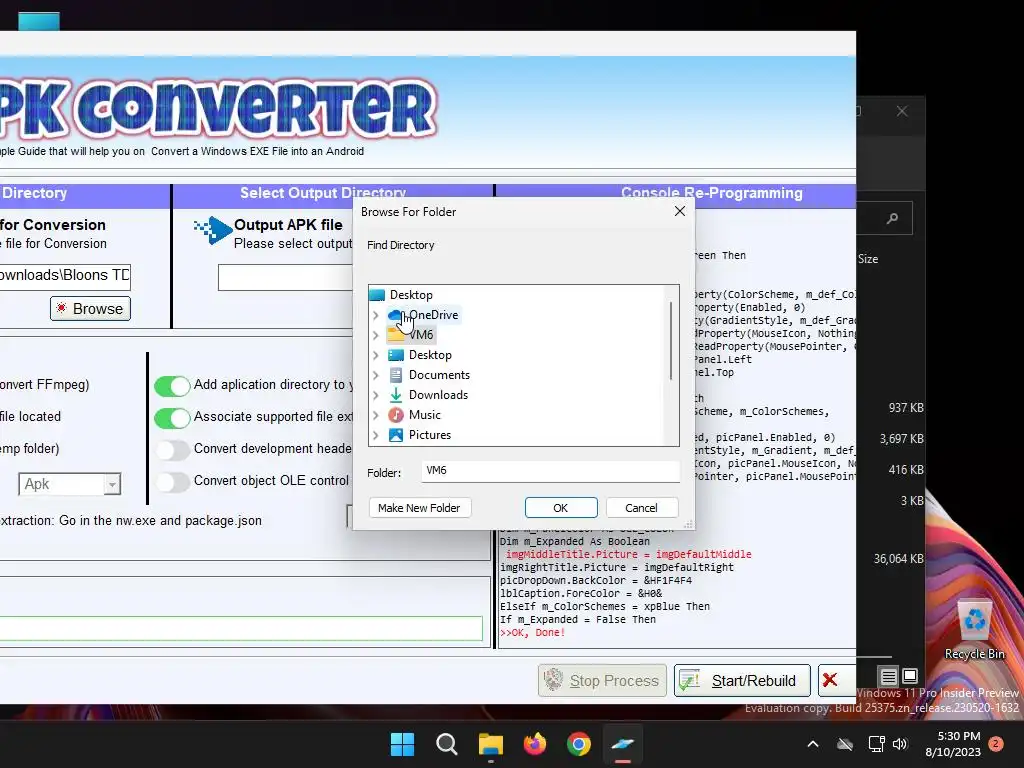
Task: Open the Apk format dropdown
Action: point(112,484)
